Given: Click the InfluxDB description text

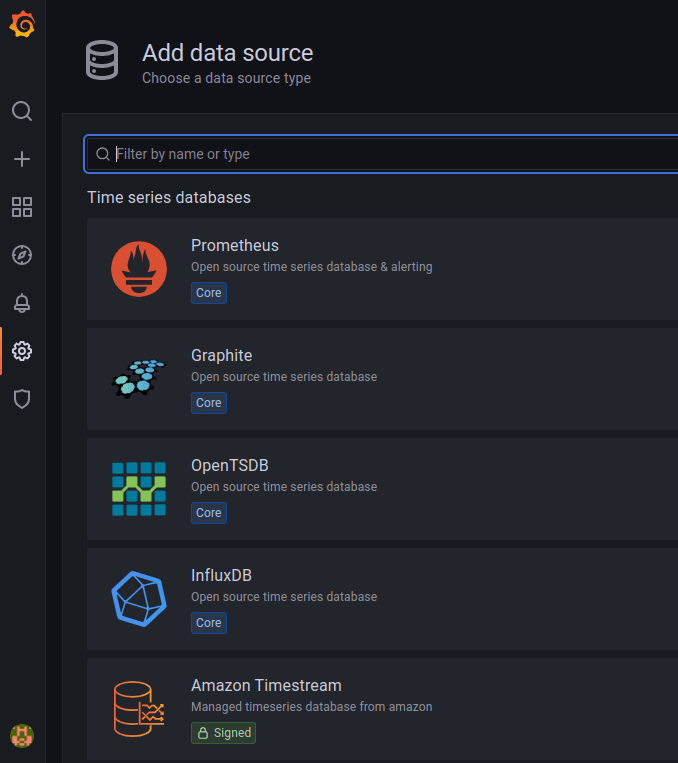Looking at the screenshot, I should click(284, 597).
